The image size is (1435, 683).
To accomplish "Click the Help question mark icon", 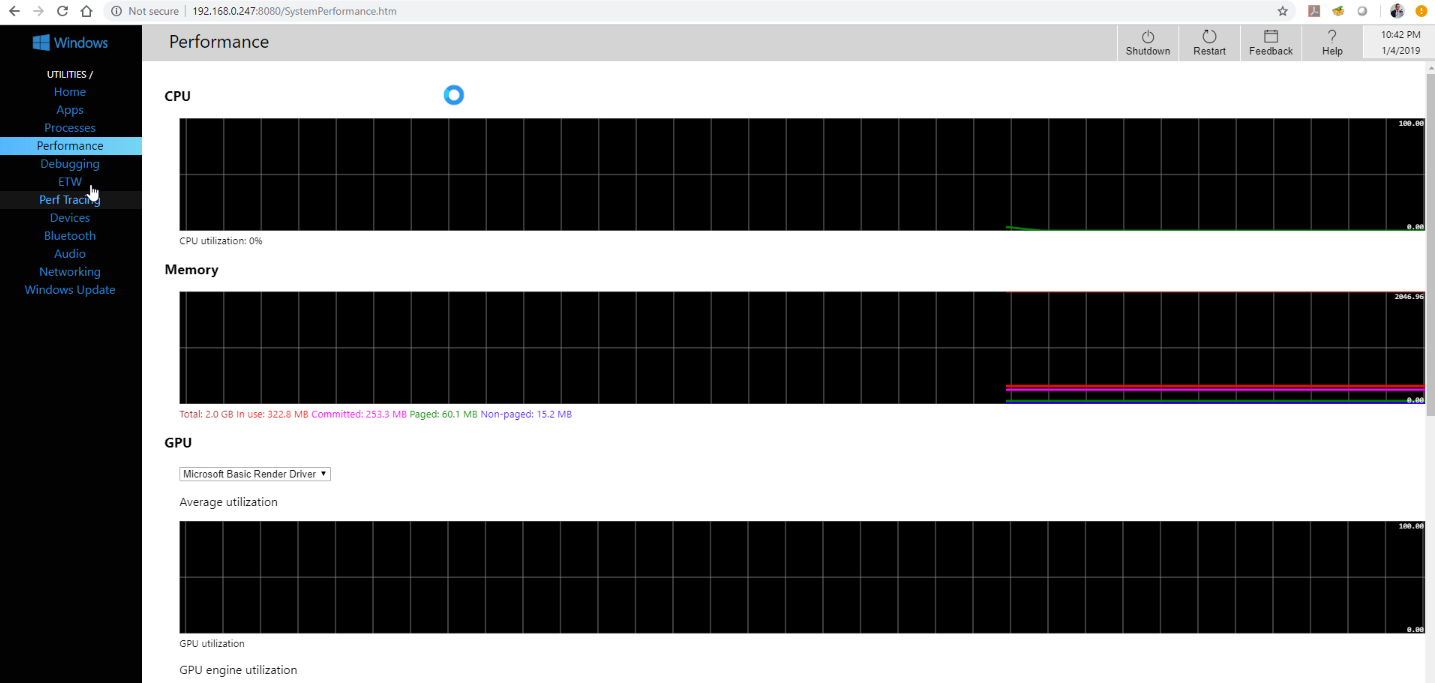I will [x=1332, y=36].
